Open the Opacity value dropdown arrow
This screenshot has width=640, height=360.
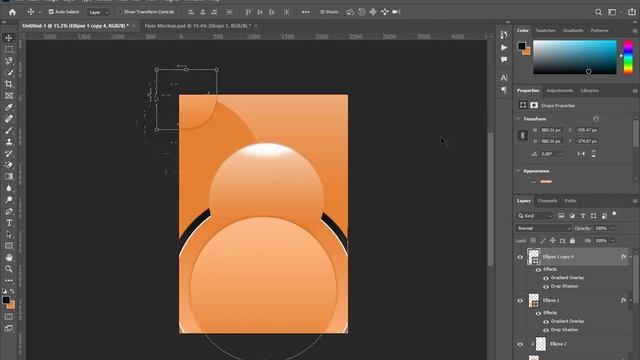coord(613,228)
